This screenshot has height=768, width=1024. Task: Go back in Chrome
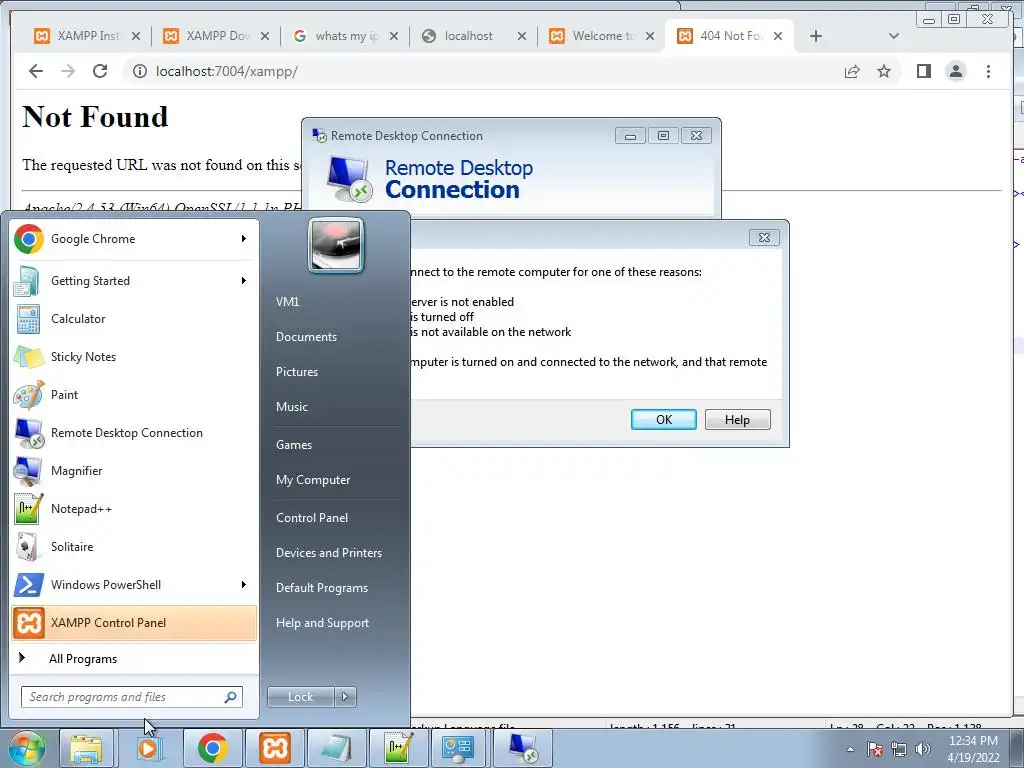tap(36, 71)
